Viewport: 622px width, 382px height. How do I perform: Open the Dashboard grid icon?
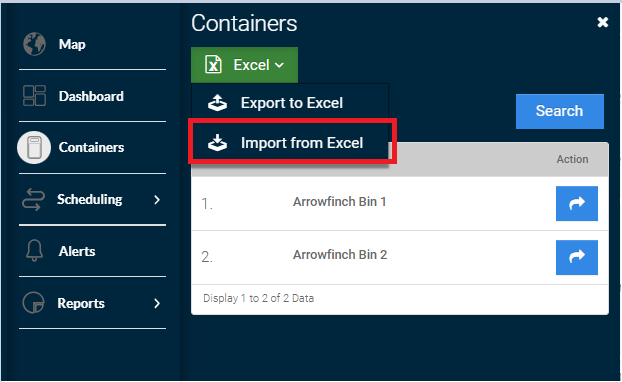(34, 96)
